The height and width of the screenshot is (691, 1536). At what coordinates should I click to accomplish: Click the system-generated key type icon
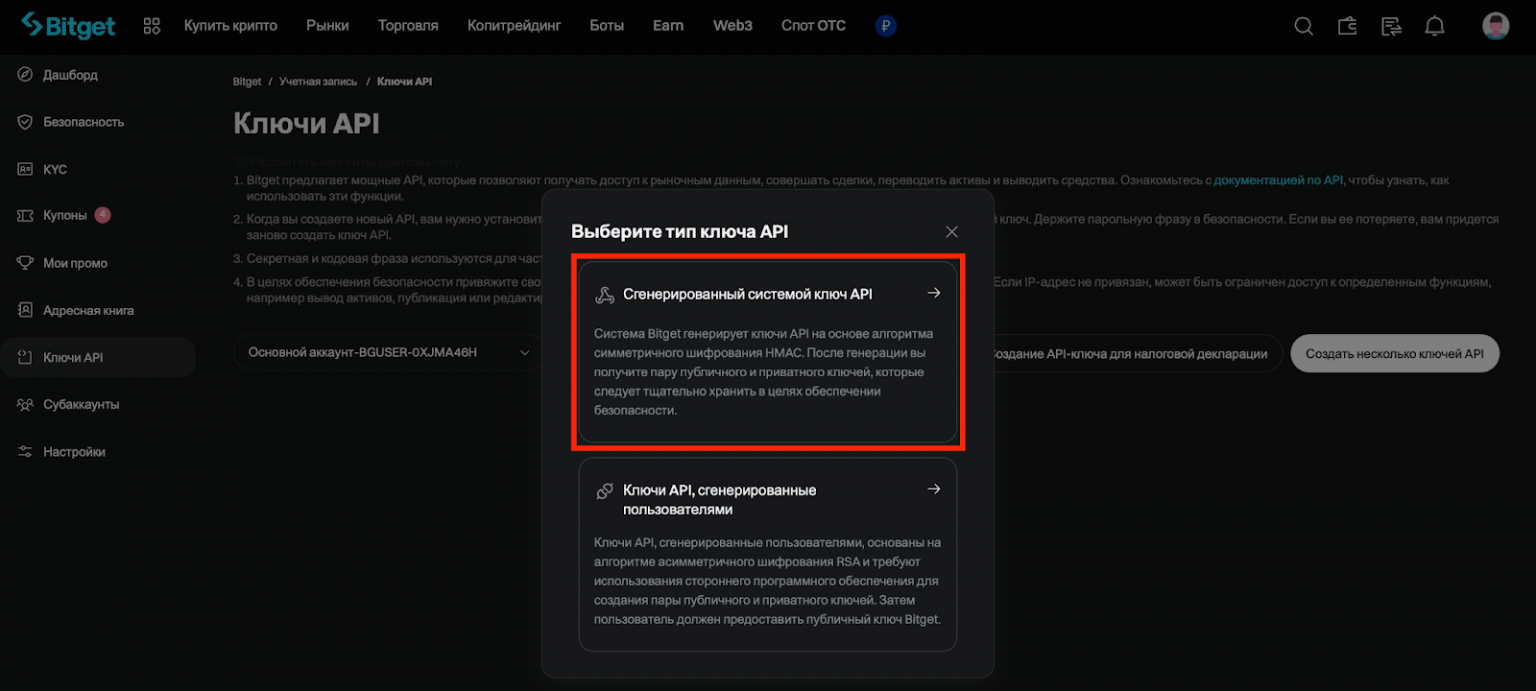[604, 294]
